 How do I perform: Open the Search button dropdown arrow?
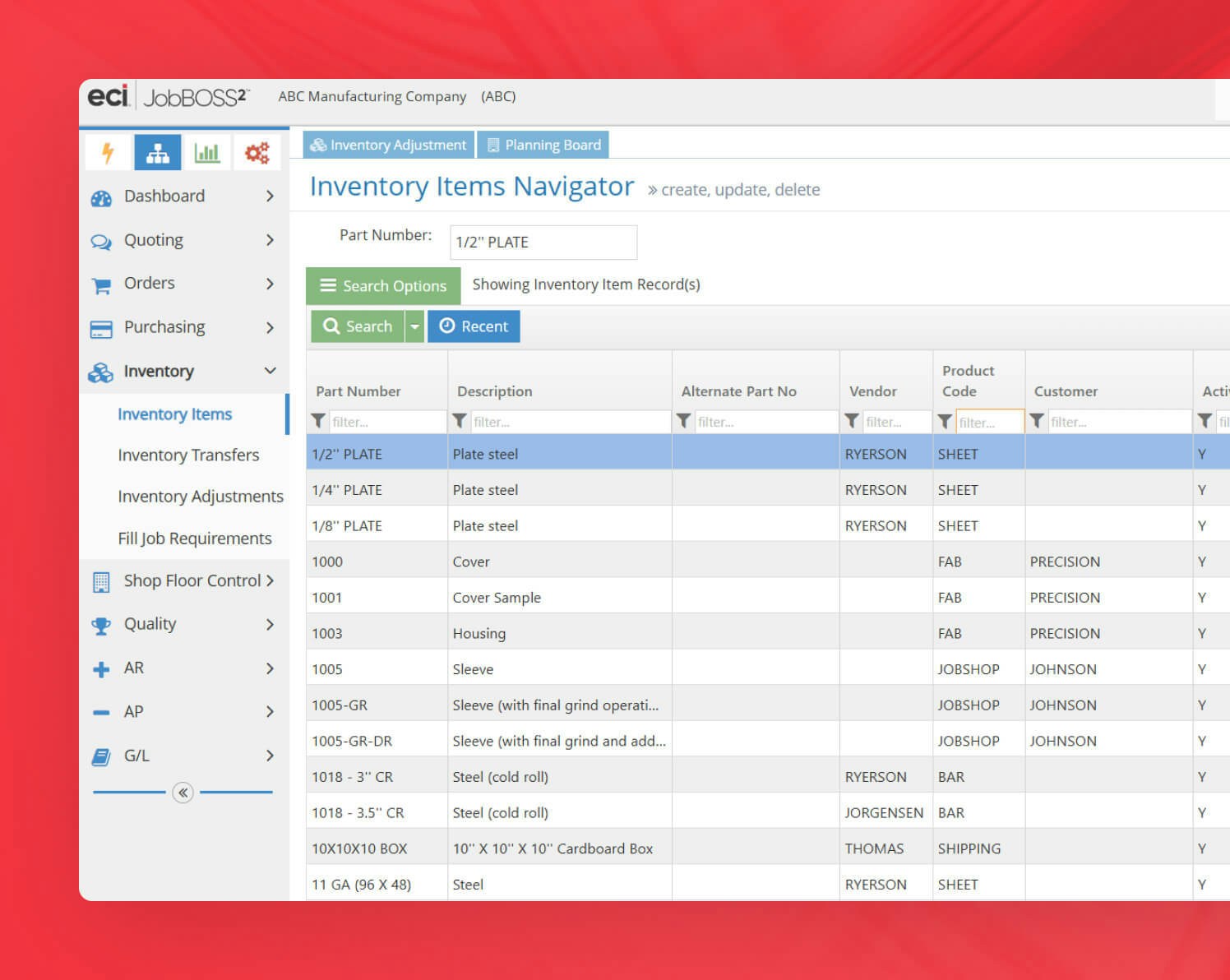point(415,326)
